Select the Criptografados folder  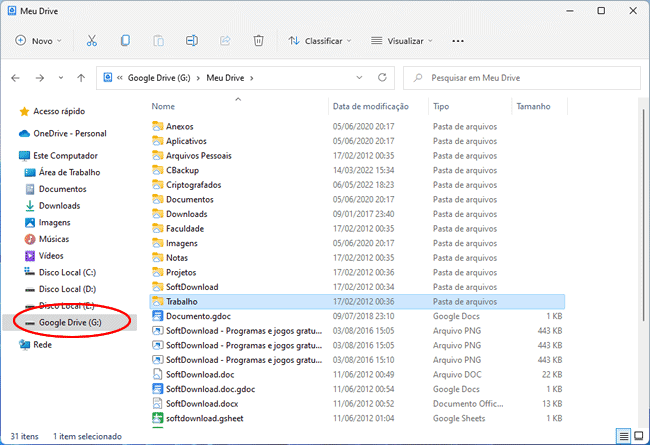(193, 185)
